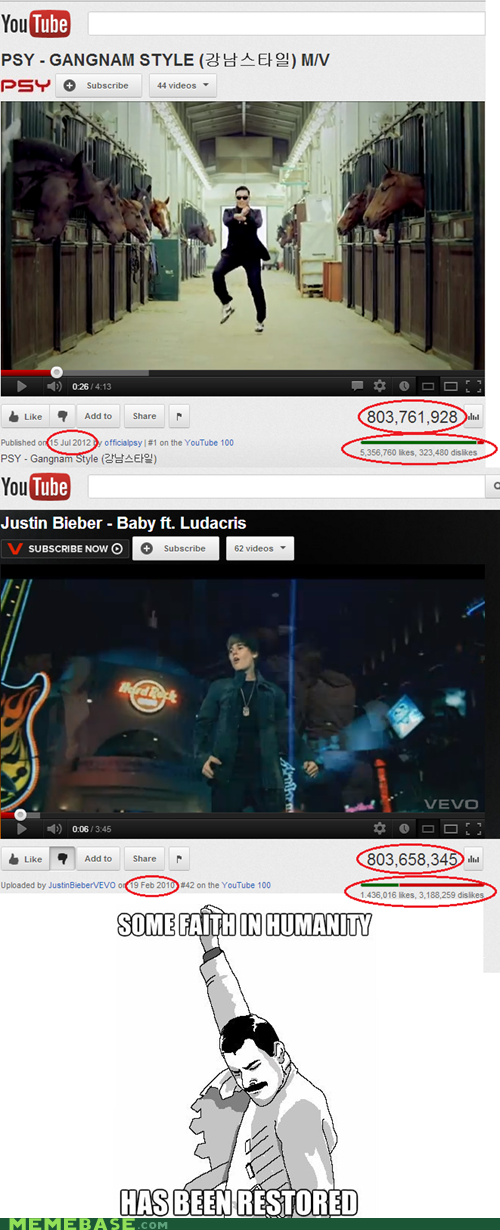Click the second page's search magnifier button
The image size is (500, 1230).
pyautogui.click(x=493, y=487)
